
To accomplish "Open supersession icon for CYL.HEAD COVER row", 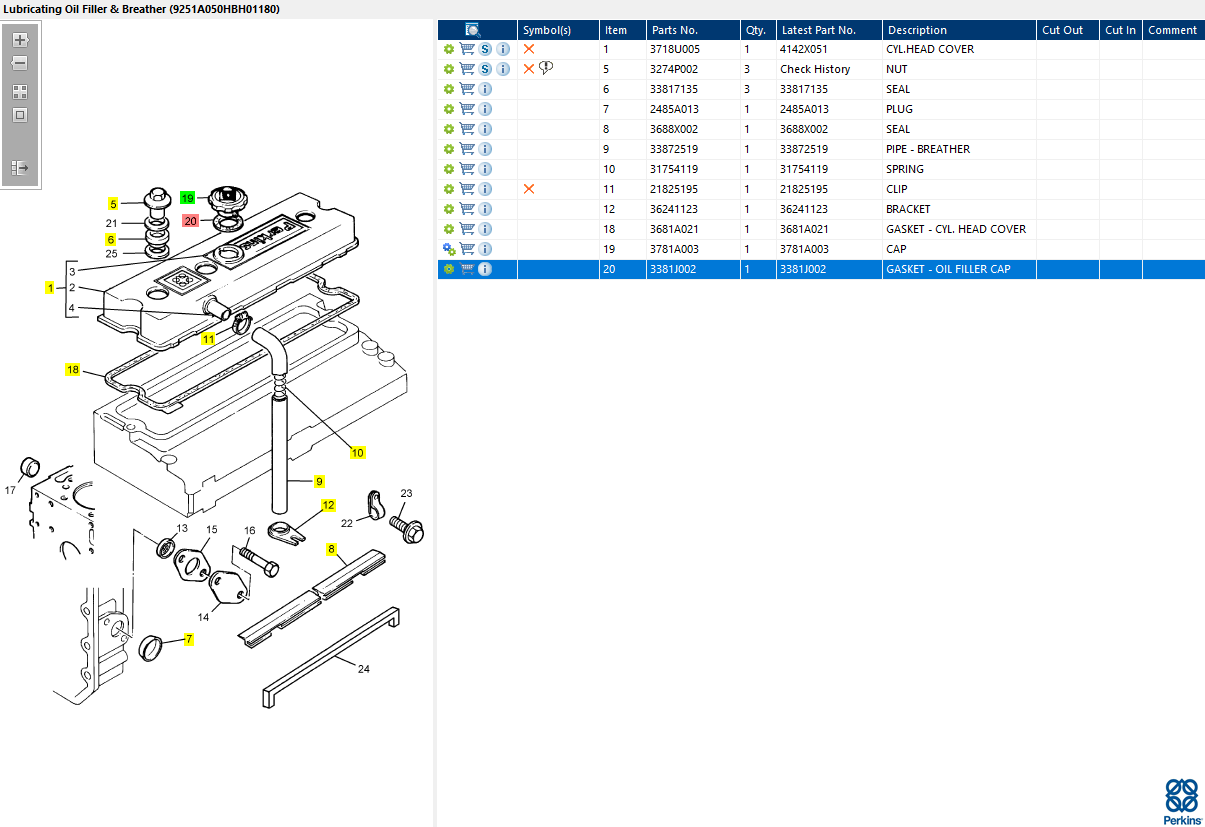I will pos(485,49).
